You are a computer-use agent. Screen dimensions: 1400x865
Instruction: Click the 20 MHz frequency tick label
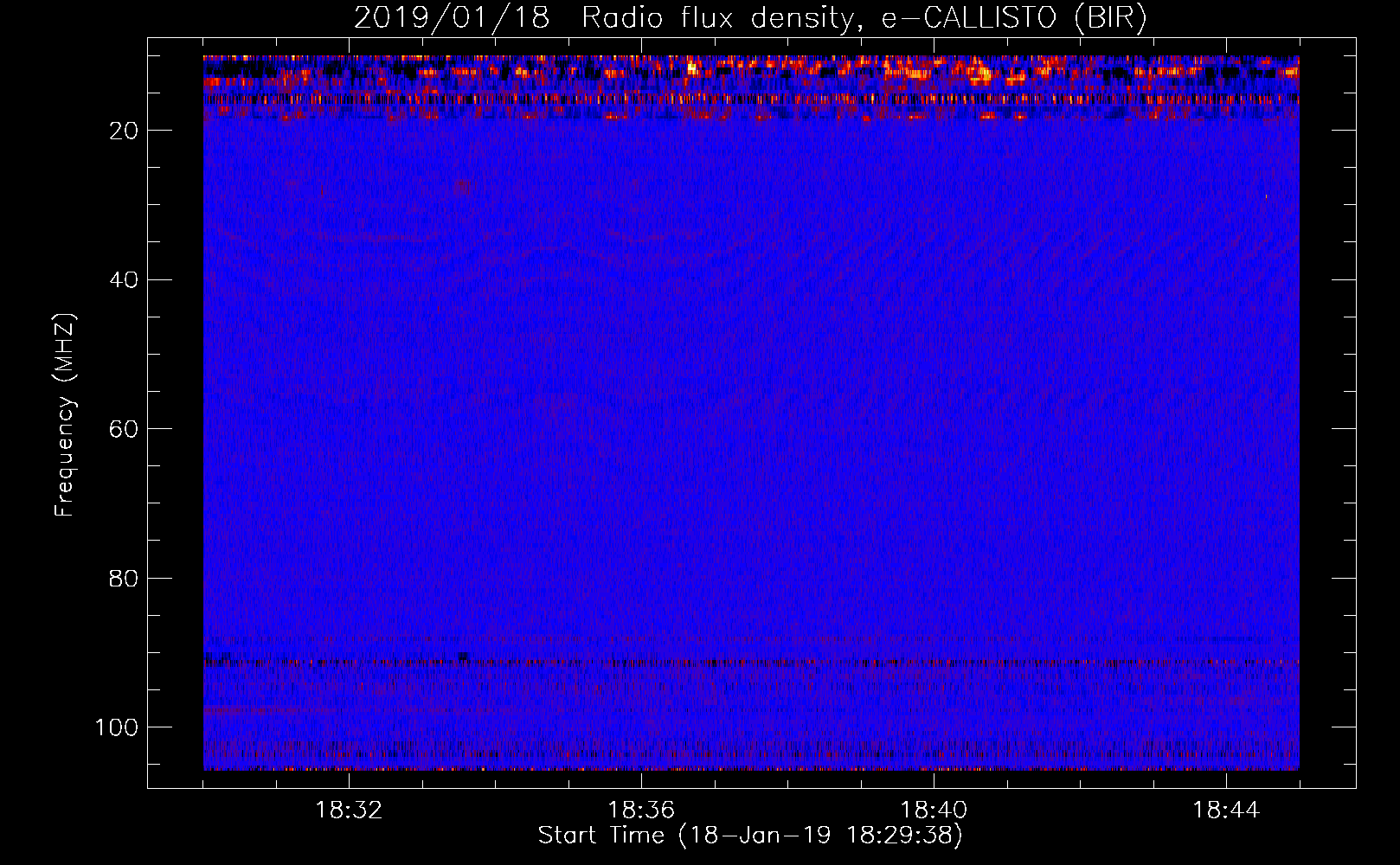click(x=124, y=131)
